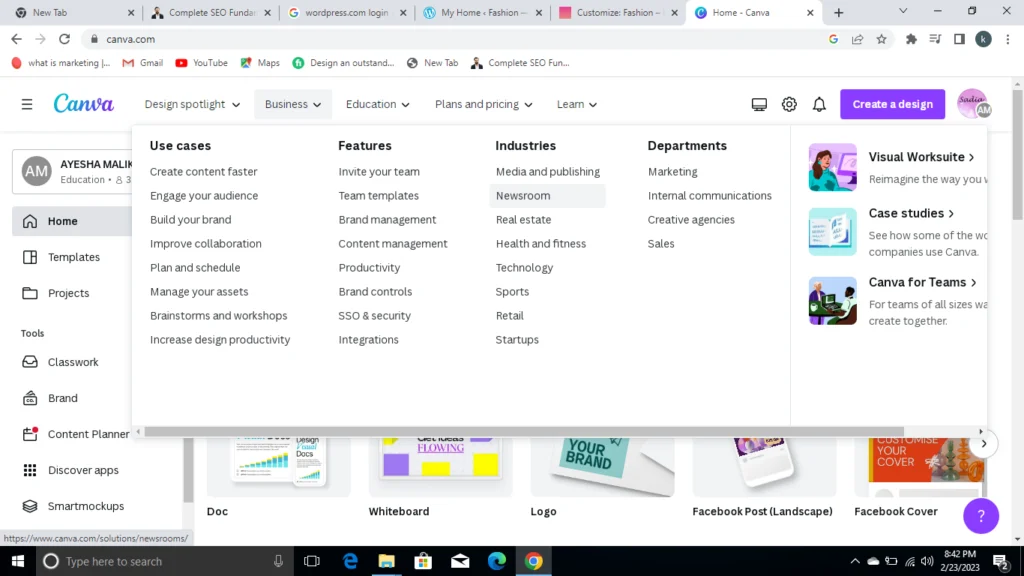This screenshot has width=1024, height=576.
Task: Click the desktop app monitor icon
Action: coord(759,104)
